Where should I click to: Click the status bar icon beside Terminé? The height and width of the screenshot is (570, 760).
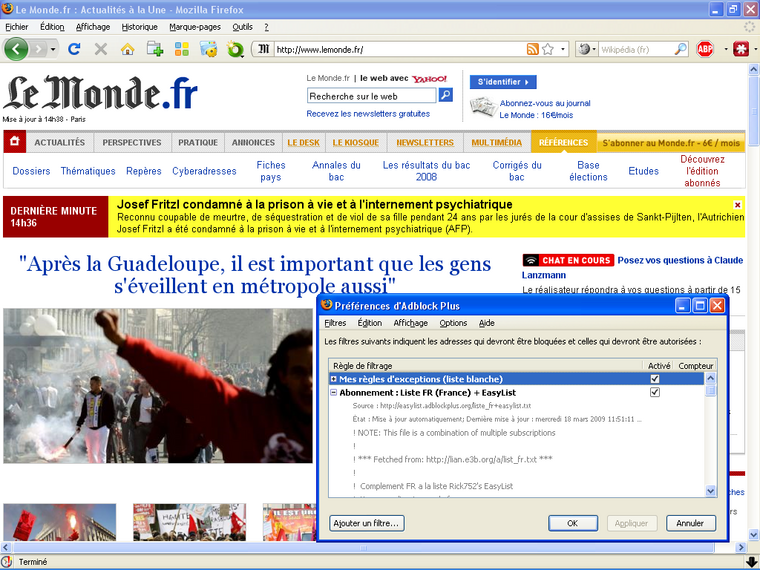[7, 561]
